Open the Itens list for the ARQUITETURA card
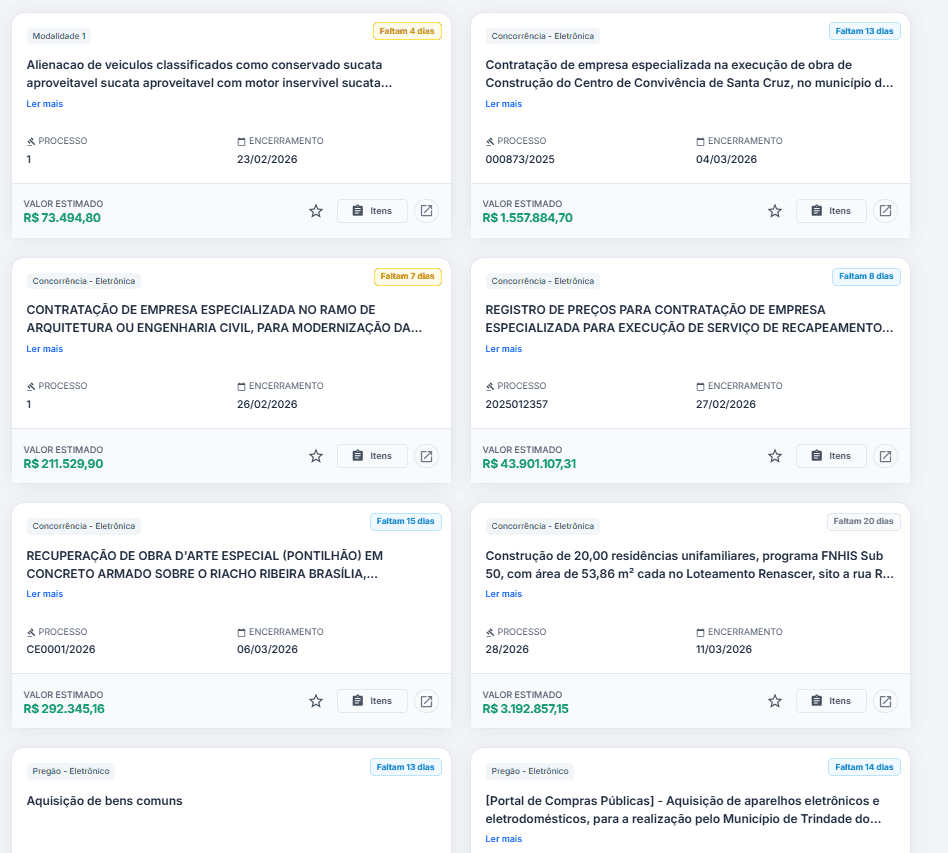This screenshot has width=948, height=853. 372,455
